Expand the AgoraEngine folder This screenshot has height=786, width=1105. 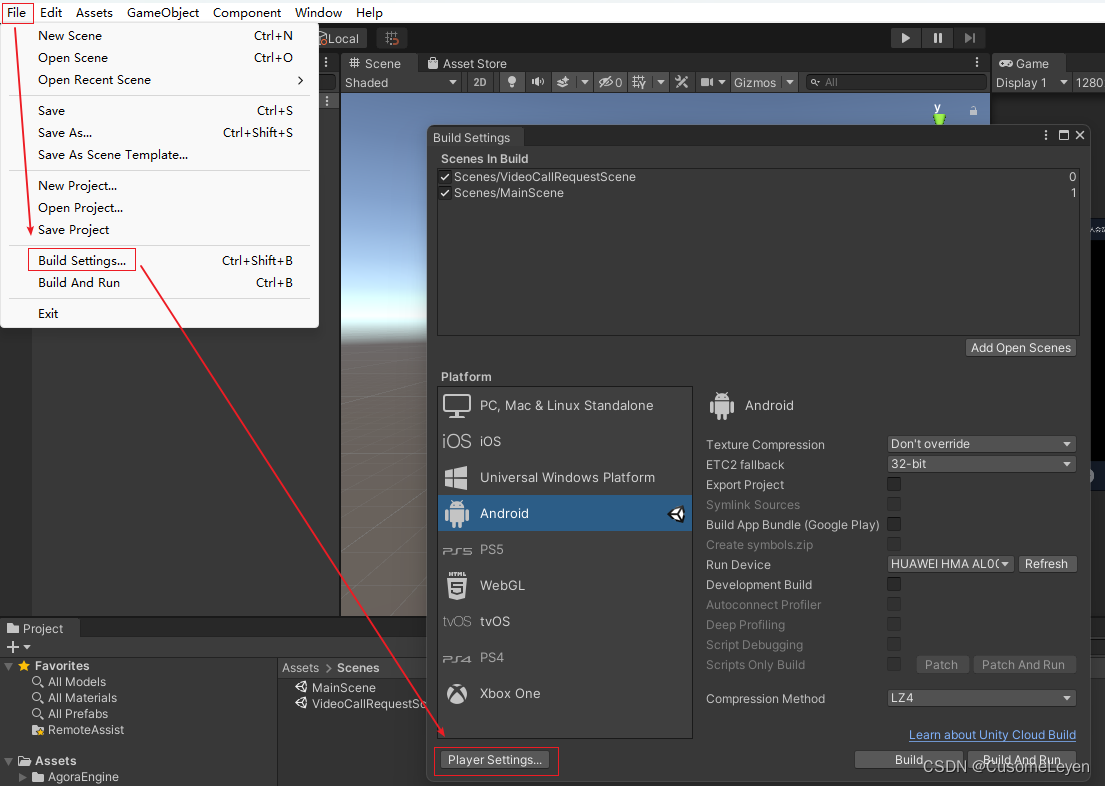(23, 778)
